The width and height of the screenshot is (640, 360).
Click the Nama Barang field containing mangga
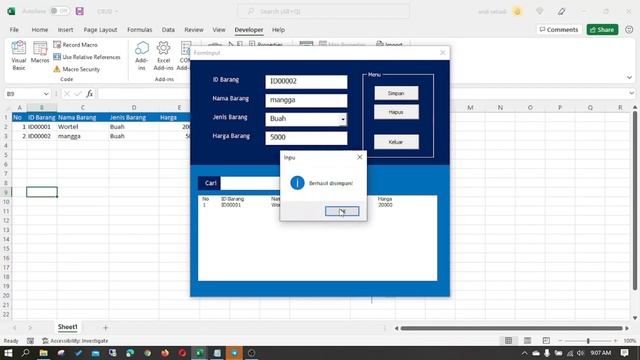[x=306, y=100]
